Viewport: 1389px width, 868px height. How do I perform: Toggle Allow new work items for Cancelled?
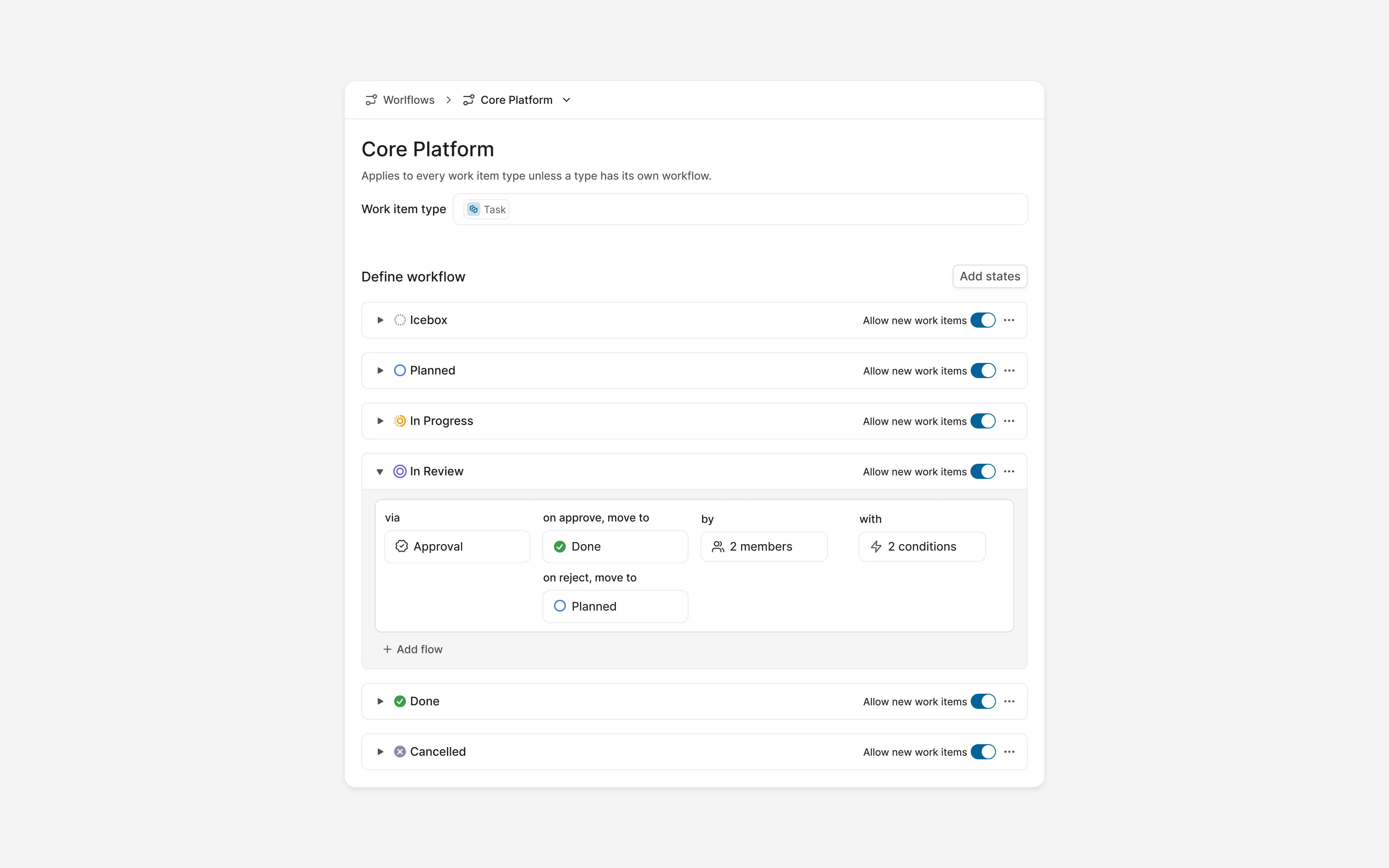point(983,752)
